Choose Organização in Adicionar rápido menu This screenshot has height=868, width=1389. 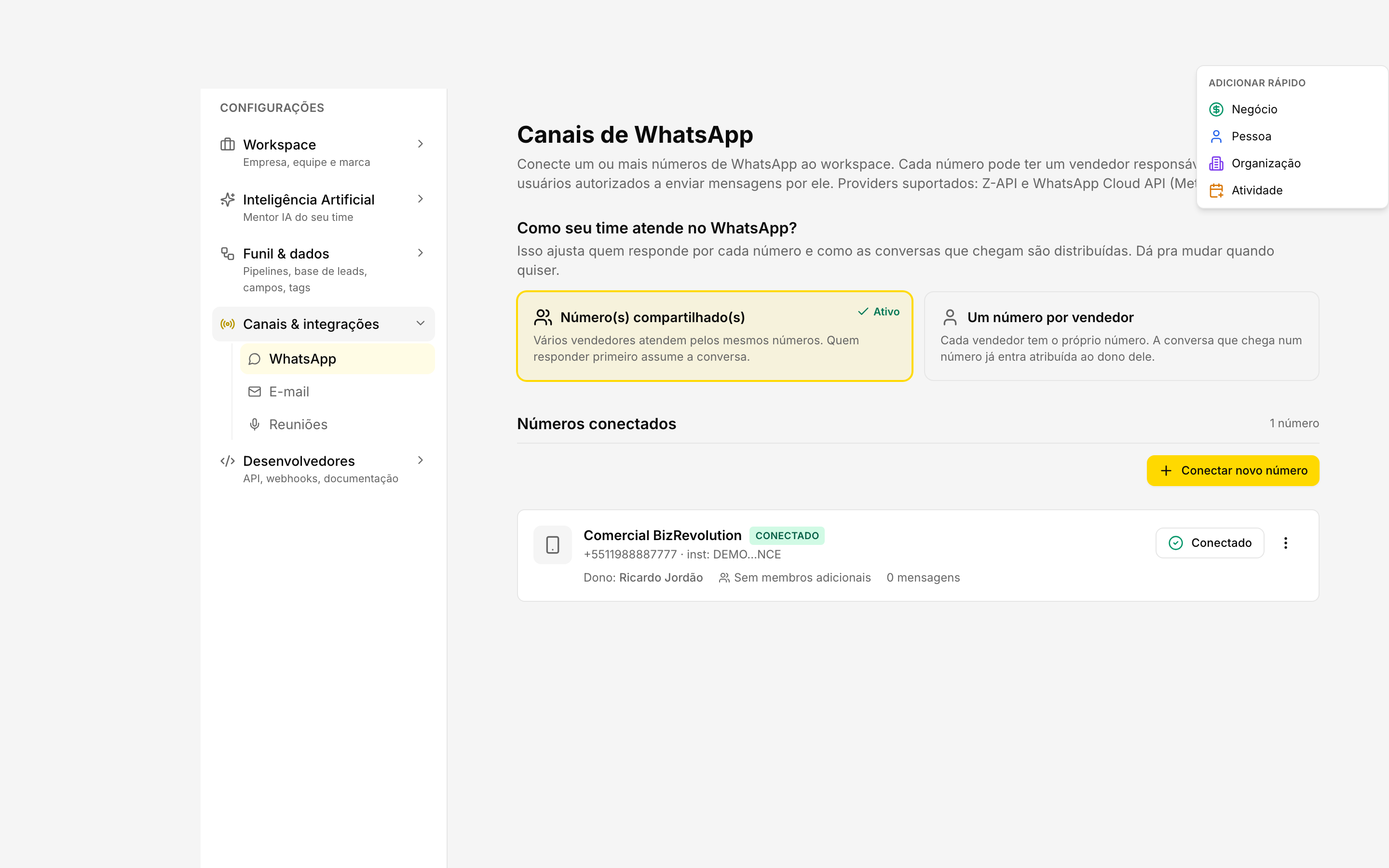1292,163
